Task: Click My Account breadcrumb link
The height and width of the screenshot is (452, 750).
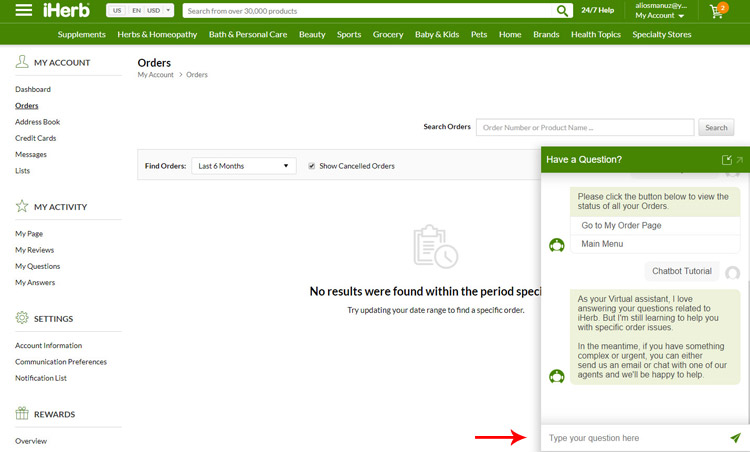Action: [155, 75]
